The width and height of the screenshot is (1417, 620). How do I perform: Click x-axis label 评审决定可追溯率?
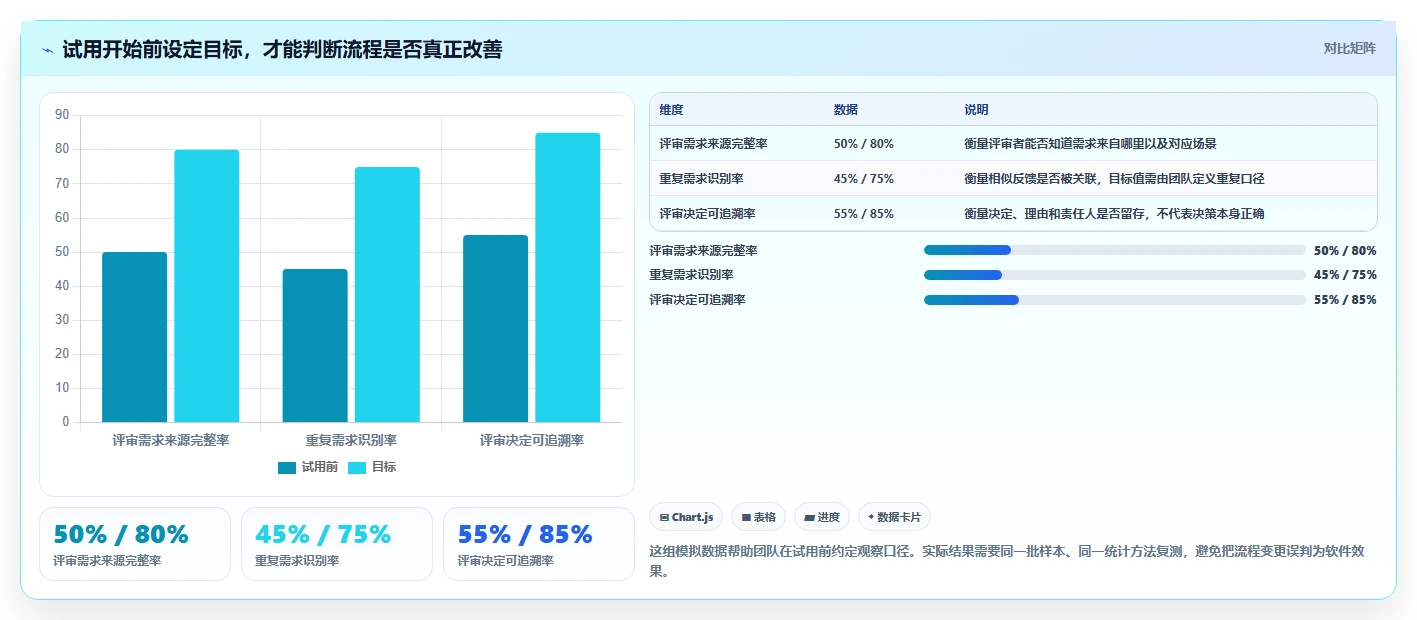click(532, 440)
